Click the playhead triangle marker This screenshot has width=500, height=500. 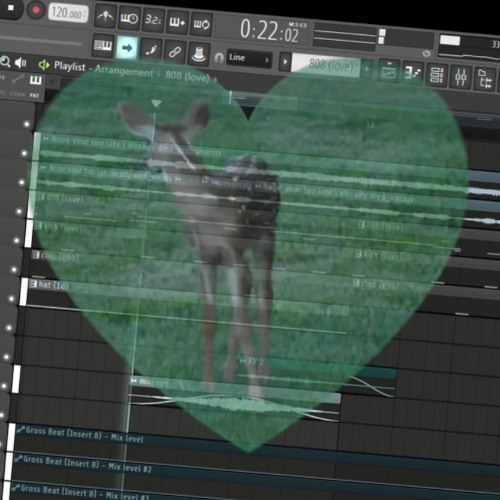coord(156,104)
